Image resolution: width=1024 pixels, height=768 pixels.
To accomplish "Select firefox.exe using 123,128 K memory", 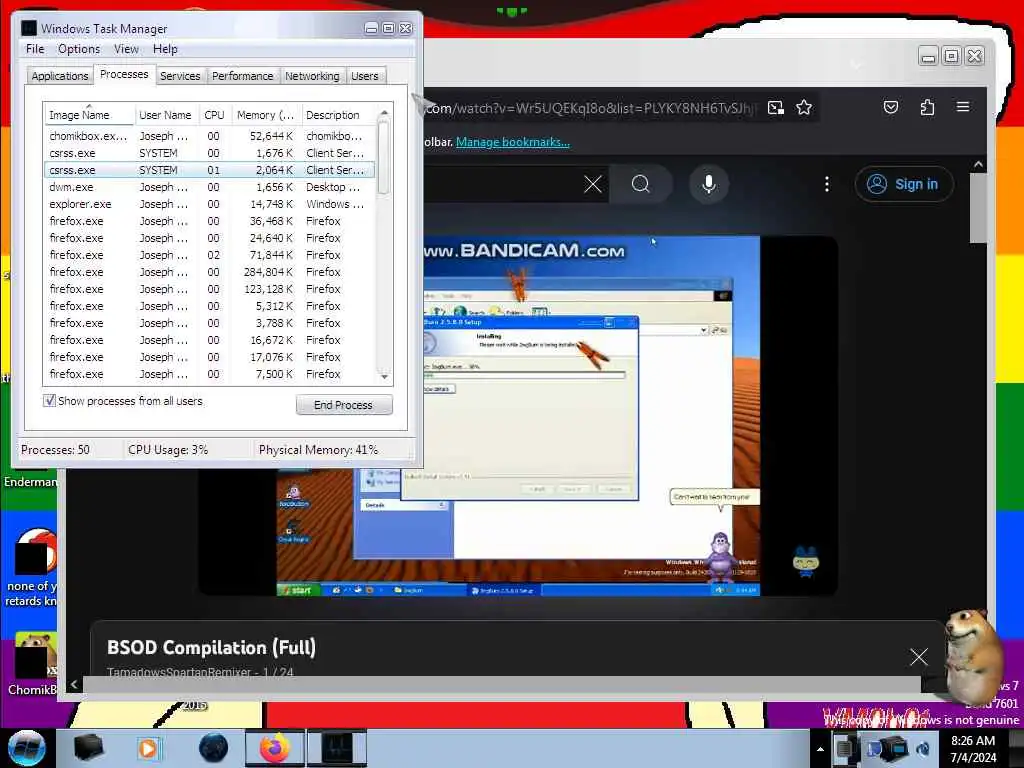I will [x=209, y=289].
